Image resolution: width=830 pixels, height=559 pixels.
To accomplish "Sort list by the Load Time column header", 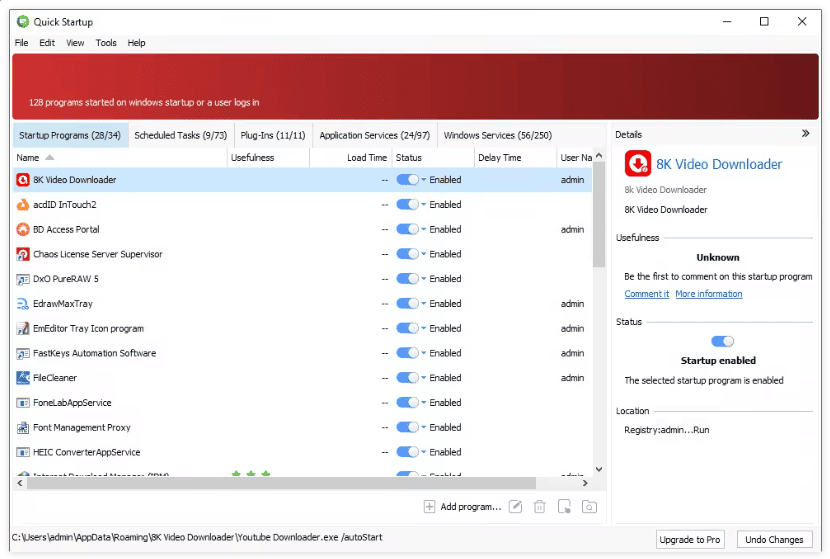I will point(350,158).
